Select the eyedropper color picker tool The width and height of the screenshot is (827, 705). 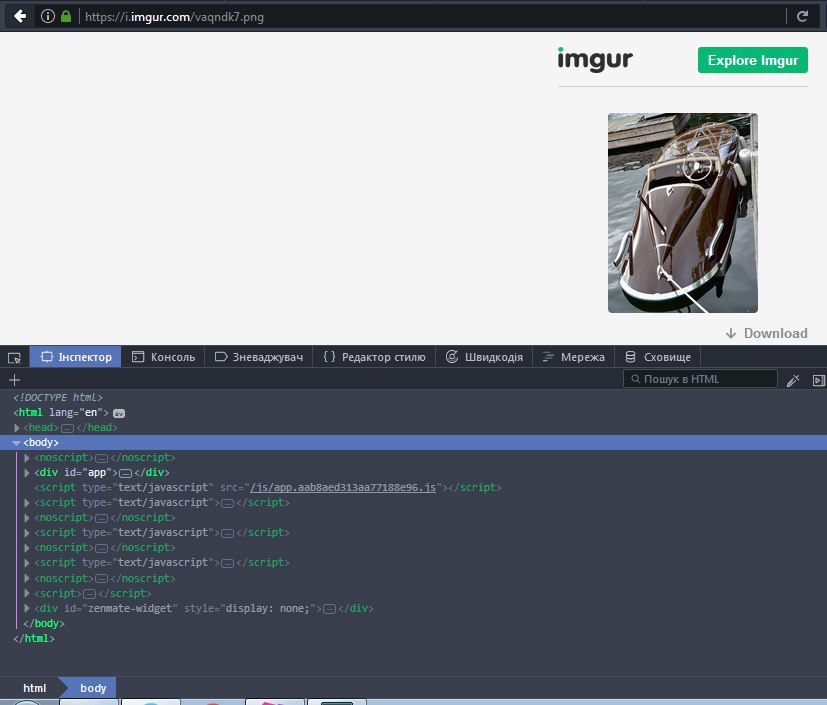point(793,380)
